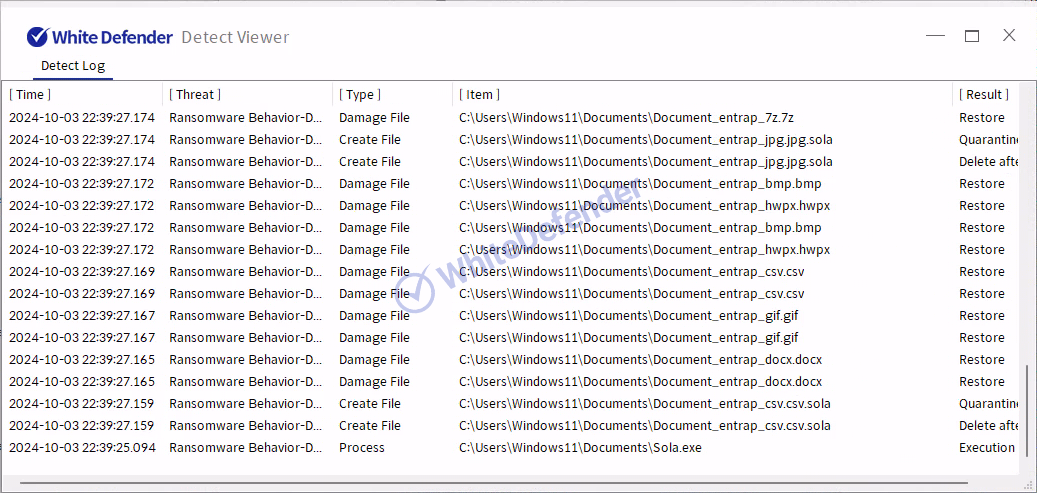This screenshot has width=1037, height=493.
Task: Close the Detect Viewer window
Action: pos(1009,35)
